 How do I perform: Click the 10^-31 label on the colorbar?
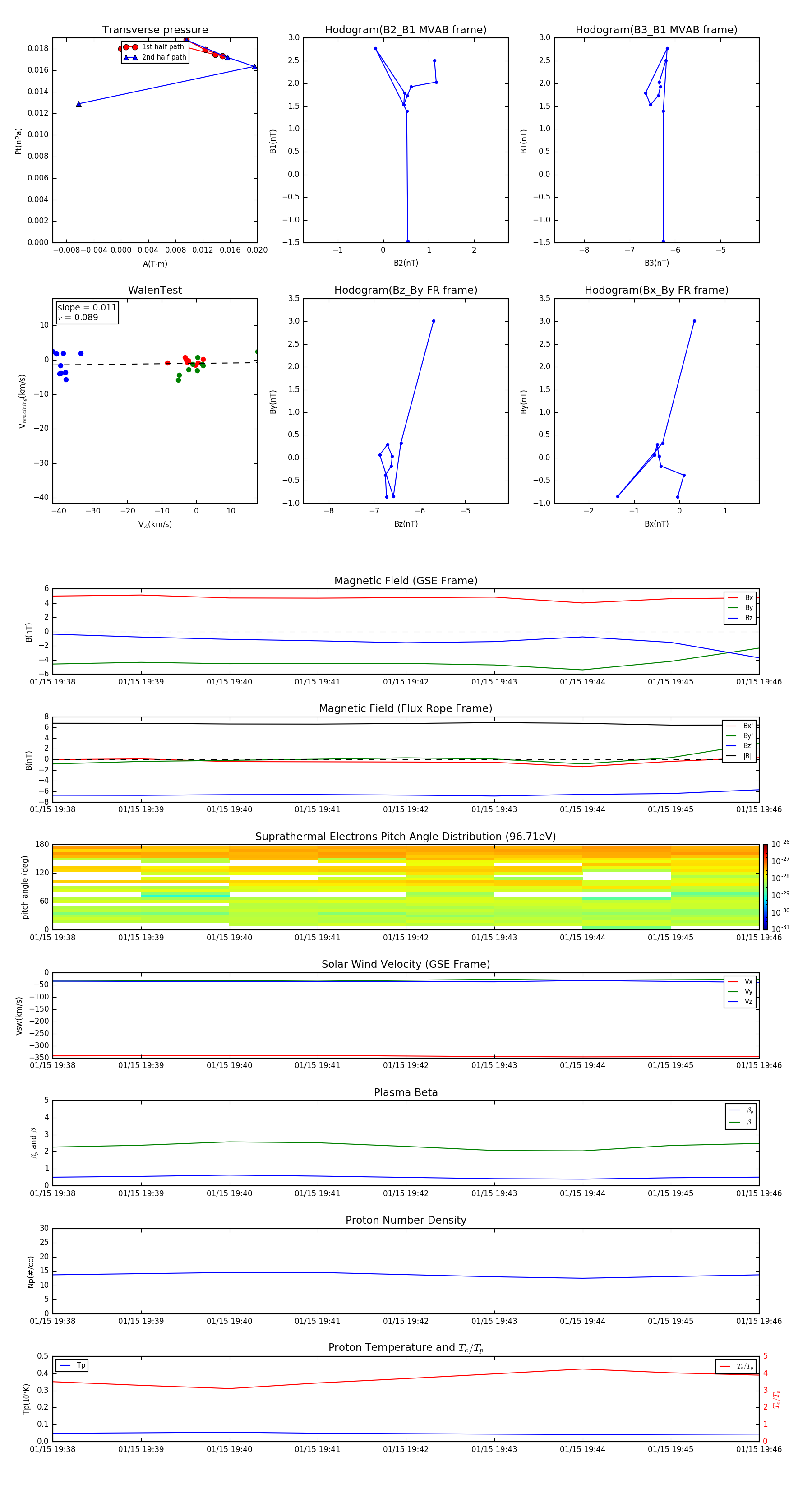point(780,929)
